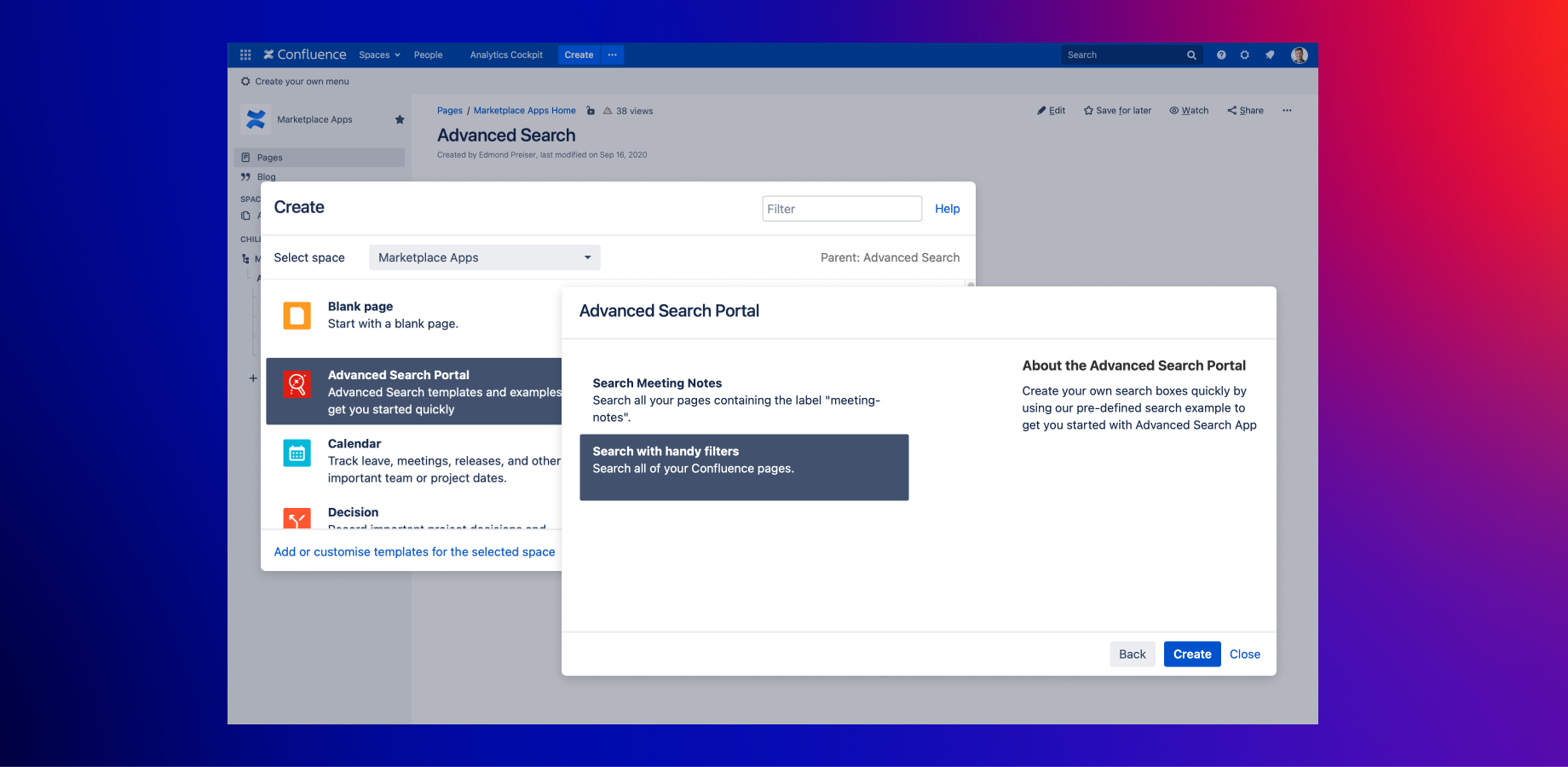Click the Advanced Search Portal template icon
The width and height of the screenshot is (1568, 767).
pyautogui.click(x=297, y=384)
